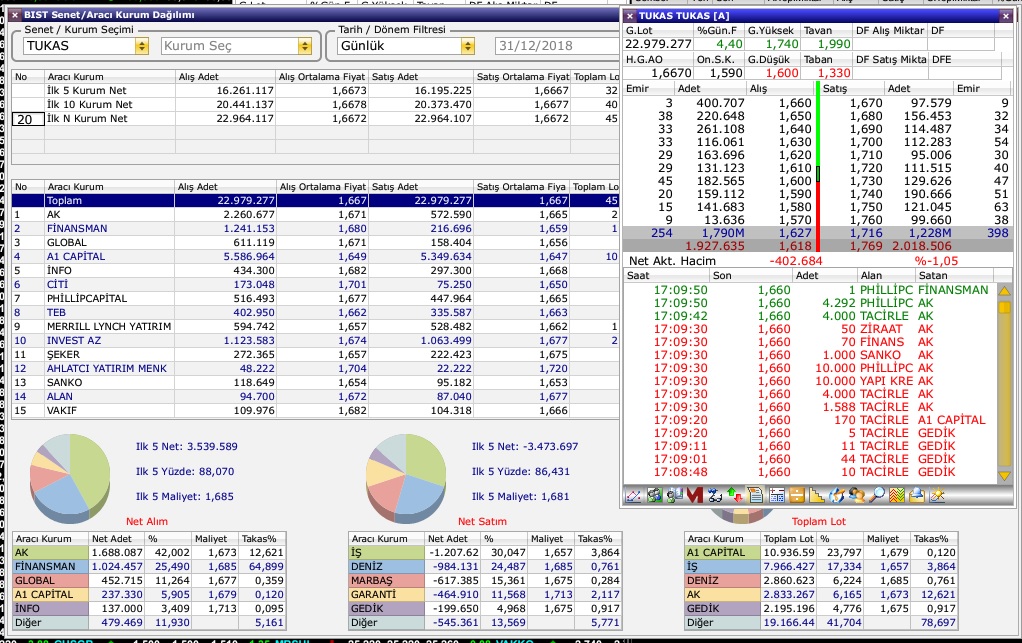Select the MERRILL LYNCH YATIRIM row
1022x643 pixels.
coord(315,326)
